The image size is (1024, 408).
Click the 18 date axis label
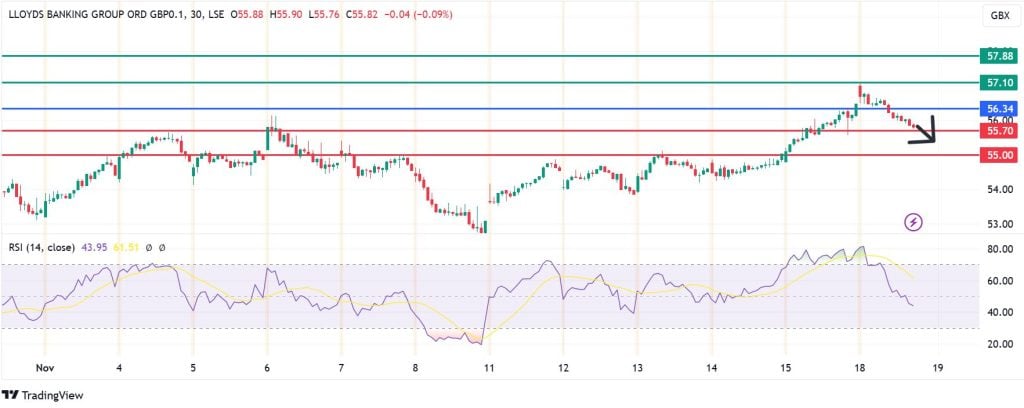tap(859, 368)
